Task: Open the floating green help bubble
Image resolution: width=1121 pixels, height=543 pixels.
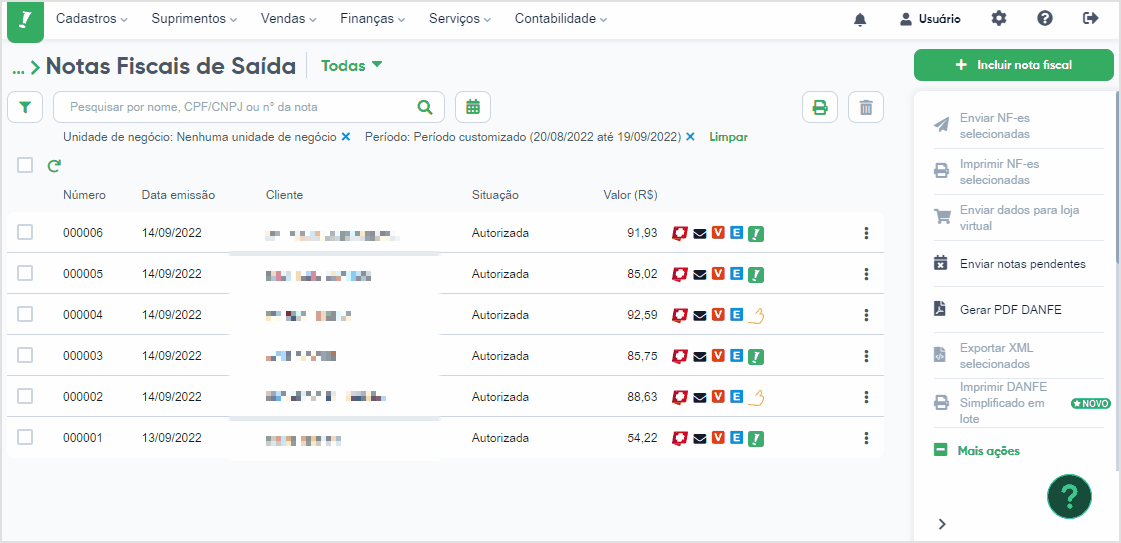Action: pos(1070,496)
